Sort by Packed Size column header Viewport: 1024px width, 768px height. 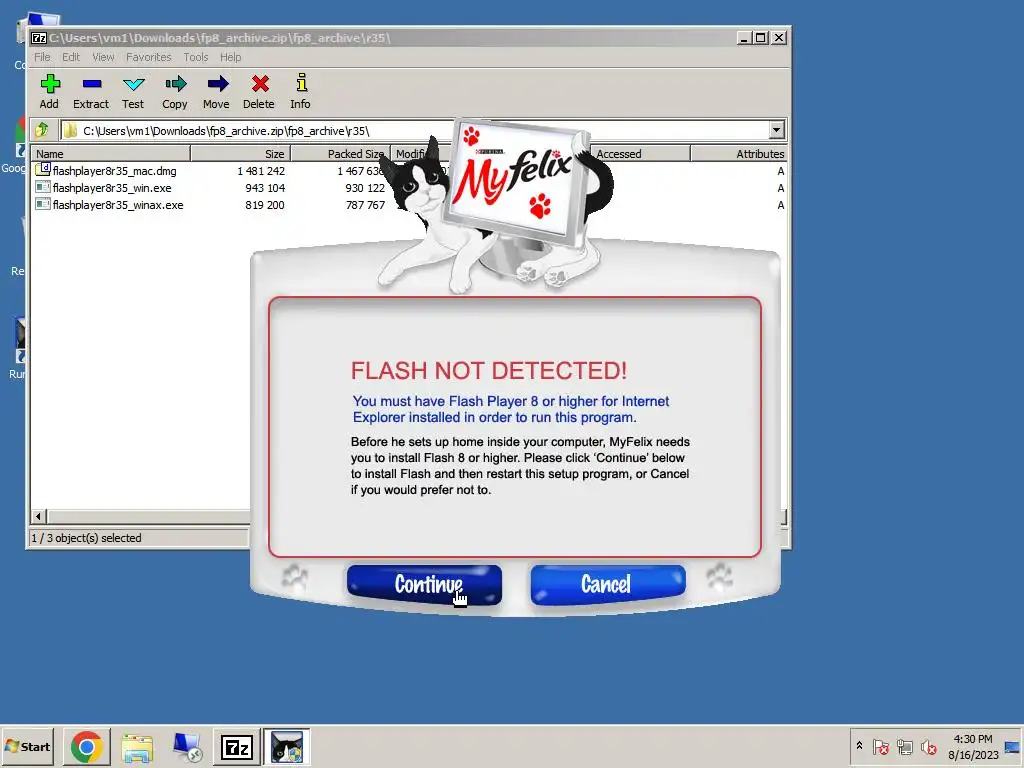coord(340,153)
